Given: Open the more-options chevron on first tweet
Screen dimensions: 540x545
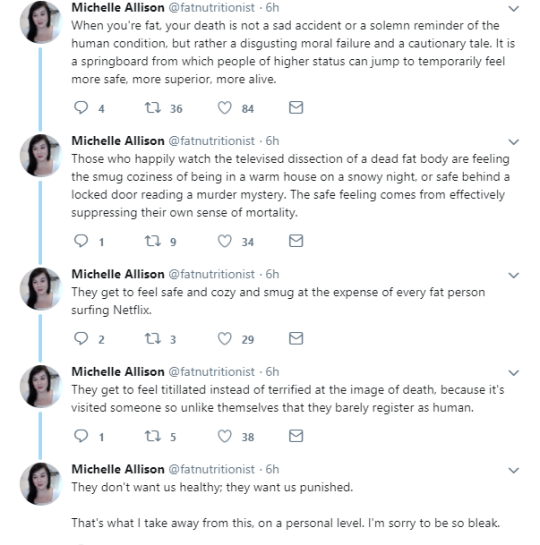Looking at the screenshot, I should point(514,9).
